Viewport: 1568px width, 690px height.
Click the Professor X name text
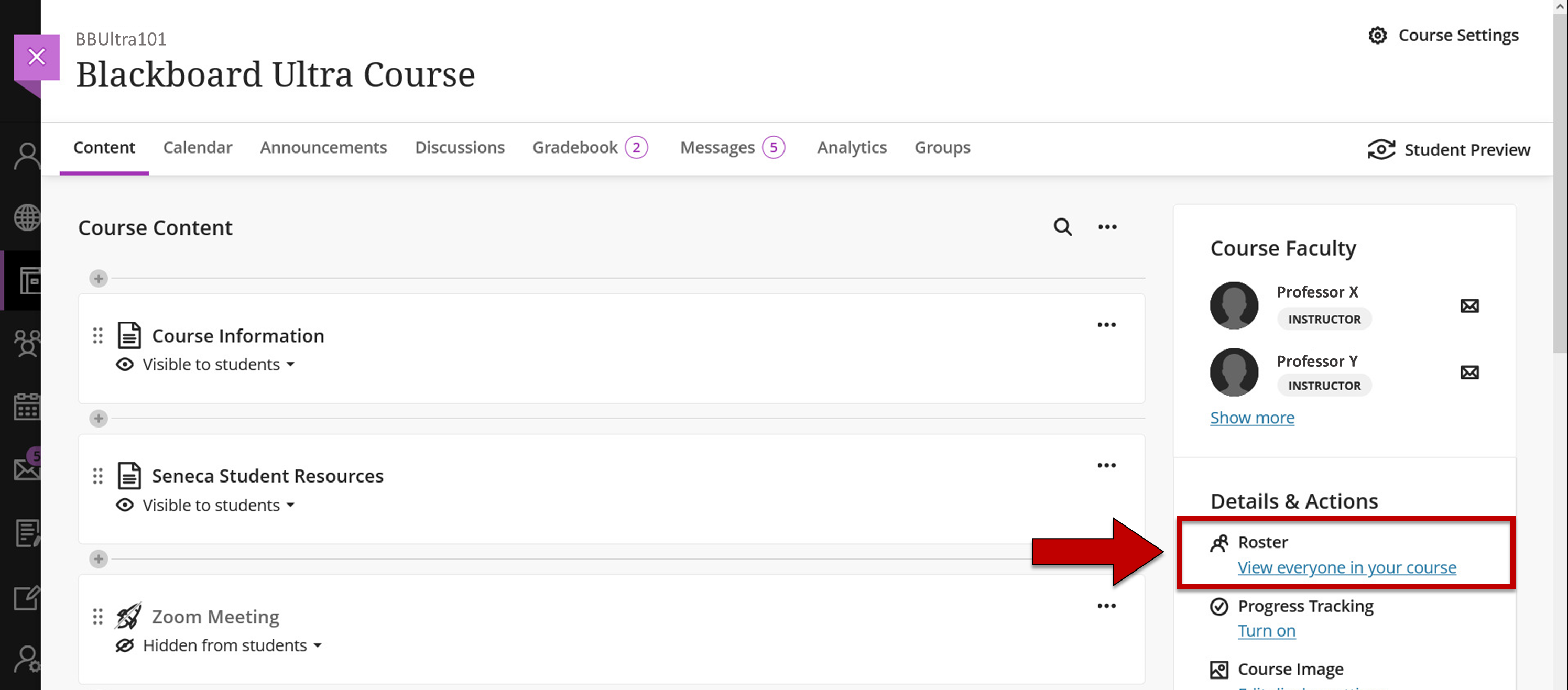pos(1317,292)
